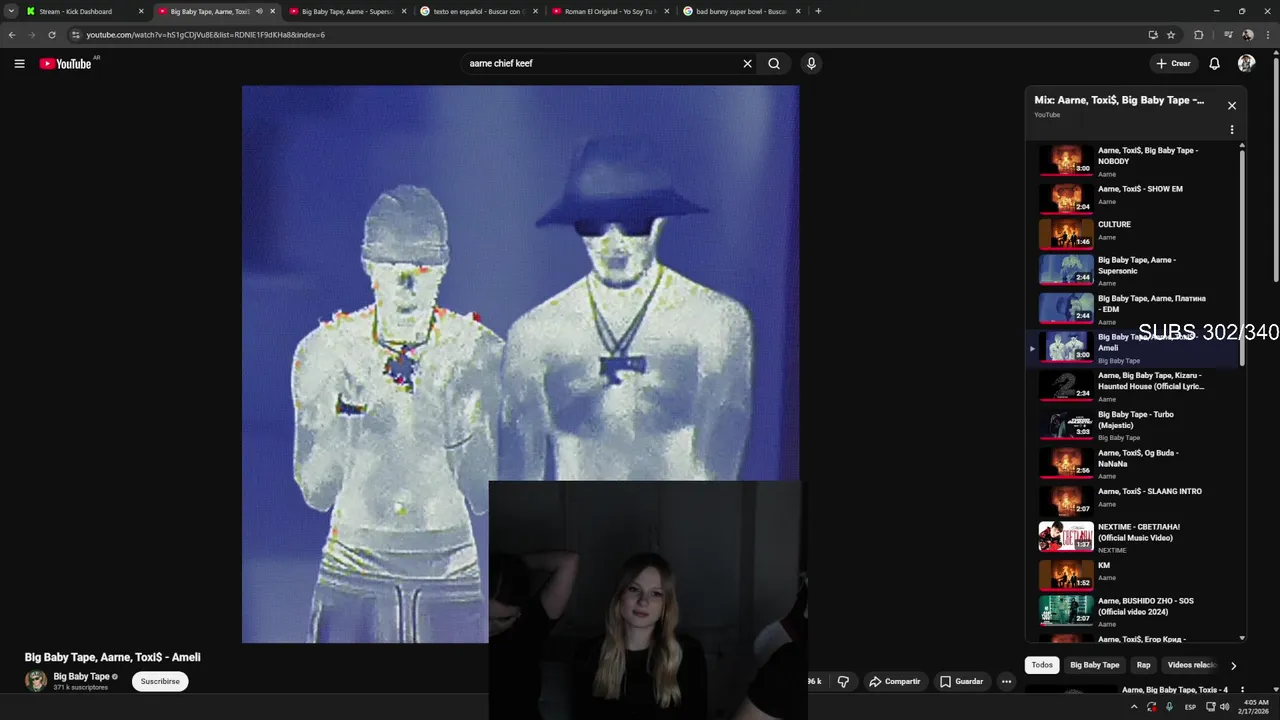Screen dimensions: 1280x720
Task: Switch to texto en español search tab
Action: [479, 12]
